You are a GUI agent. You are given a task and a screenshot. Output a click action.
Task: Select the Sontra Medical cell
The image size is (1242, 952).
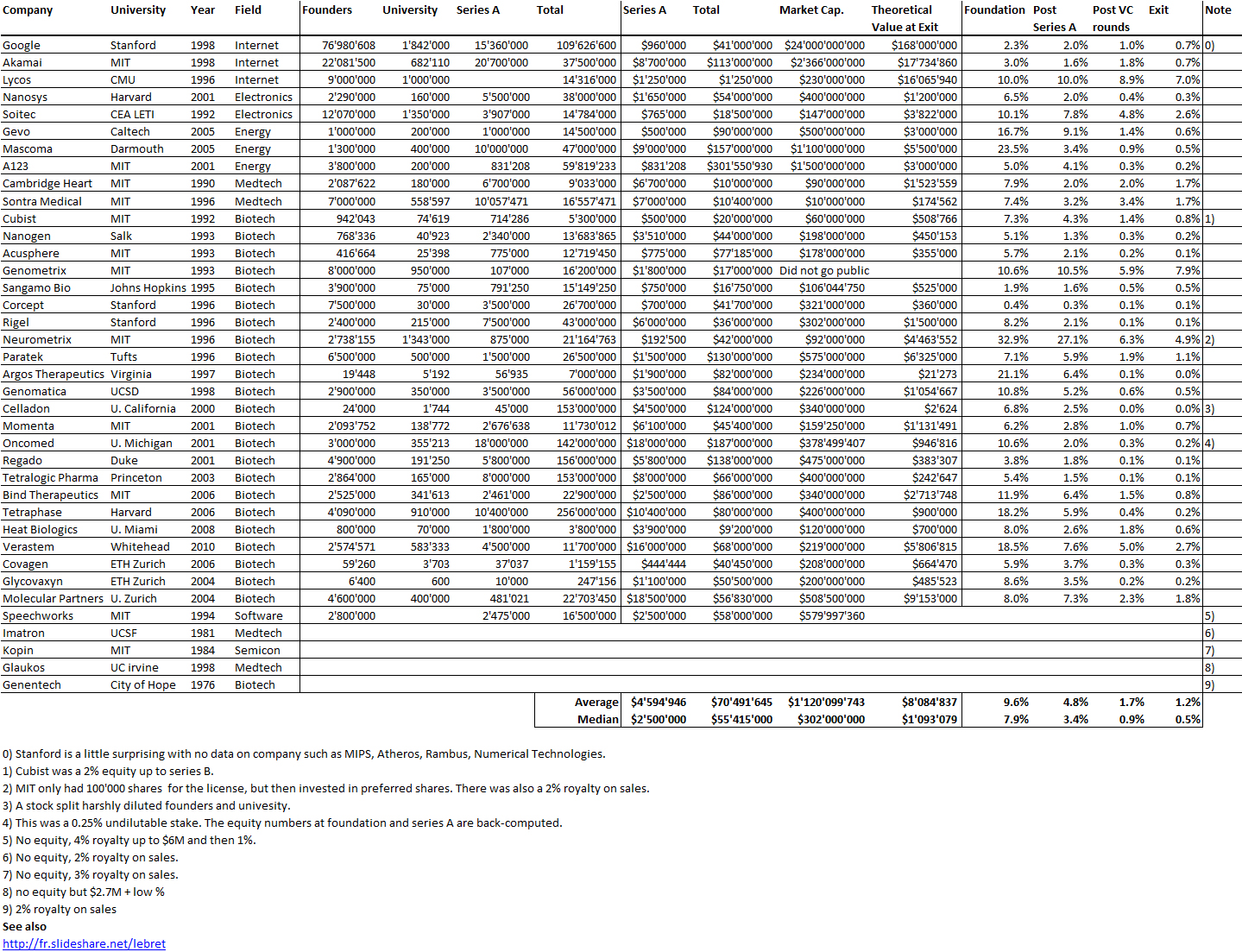click(42, 201)
